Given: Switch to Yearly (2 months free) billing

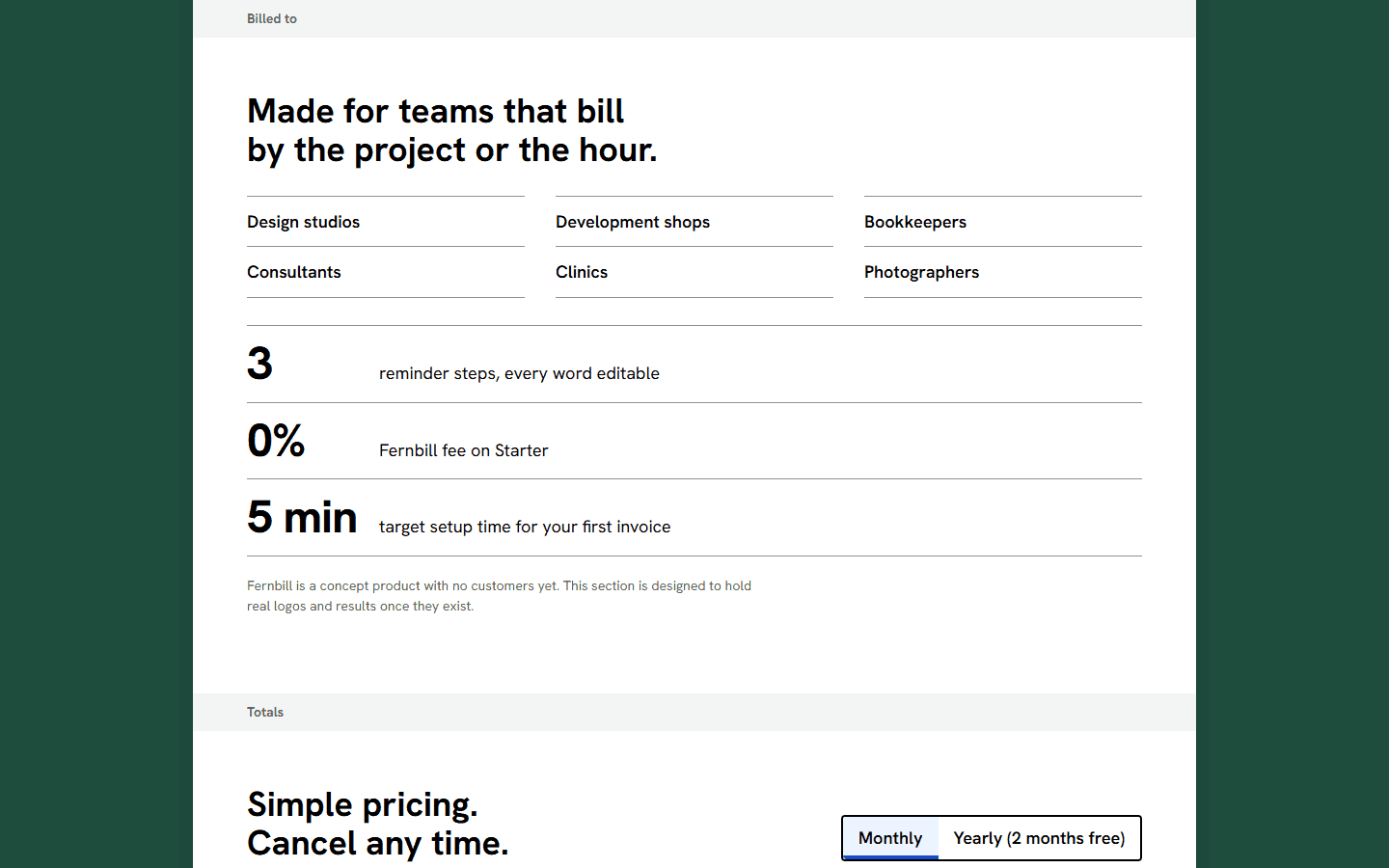Looking at the screenshot, I should pos(1039,838).
